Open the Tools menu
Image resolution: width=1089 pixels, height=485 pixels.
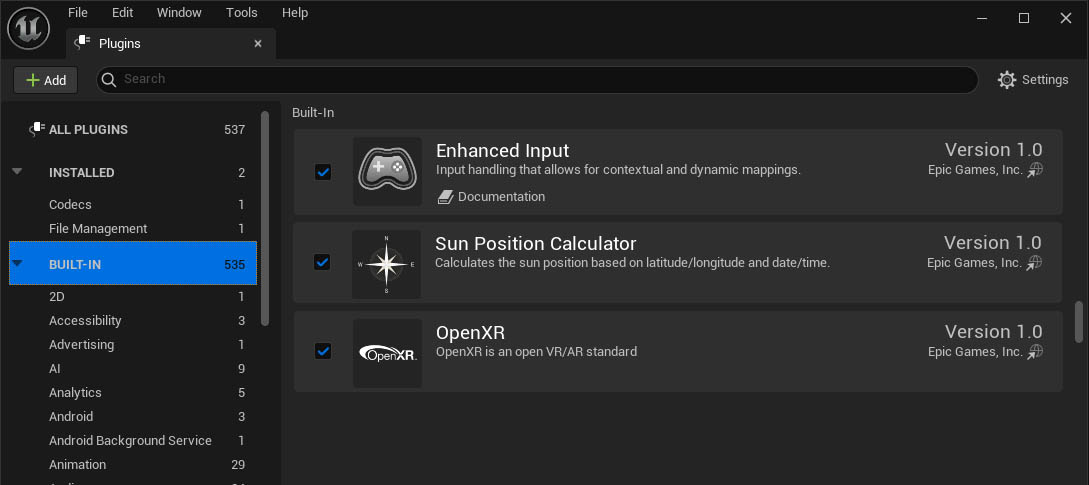click(242, 13)
